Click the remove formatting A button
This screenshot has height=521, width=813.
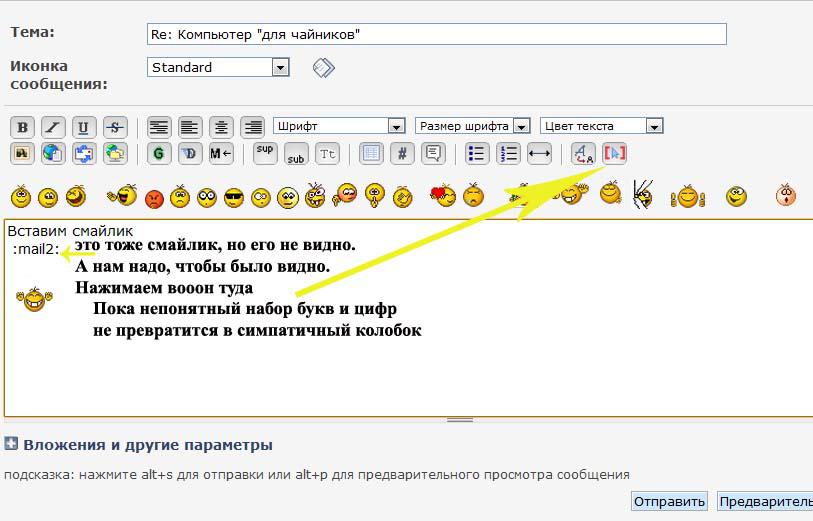pos(583,154)
